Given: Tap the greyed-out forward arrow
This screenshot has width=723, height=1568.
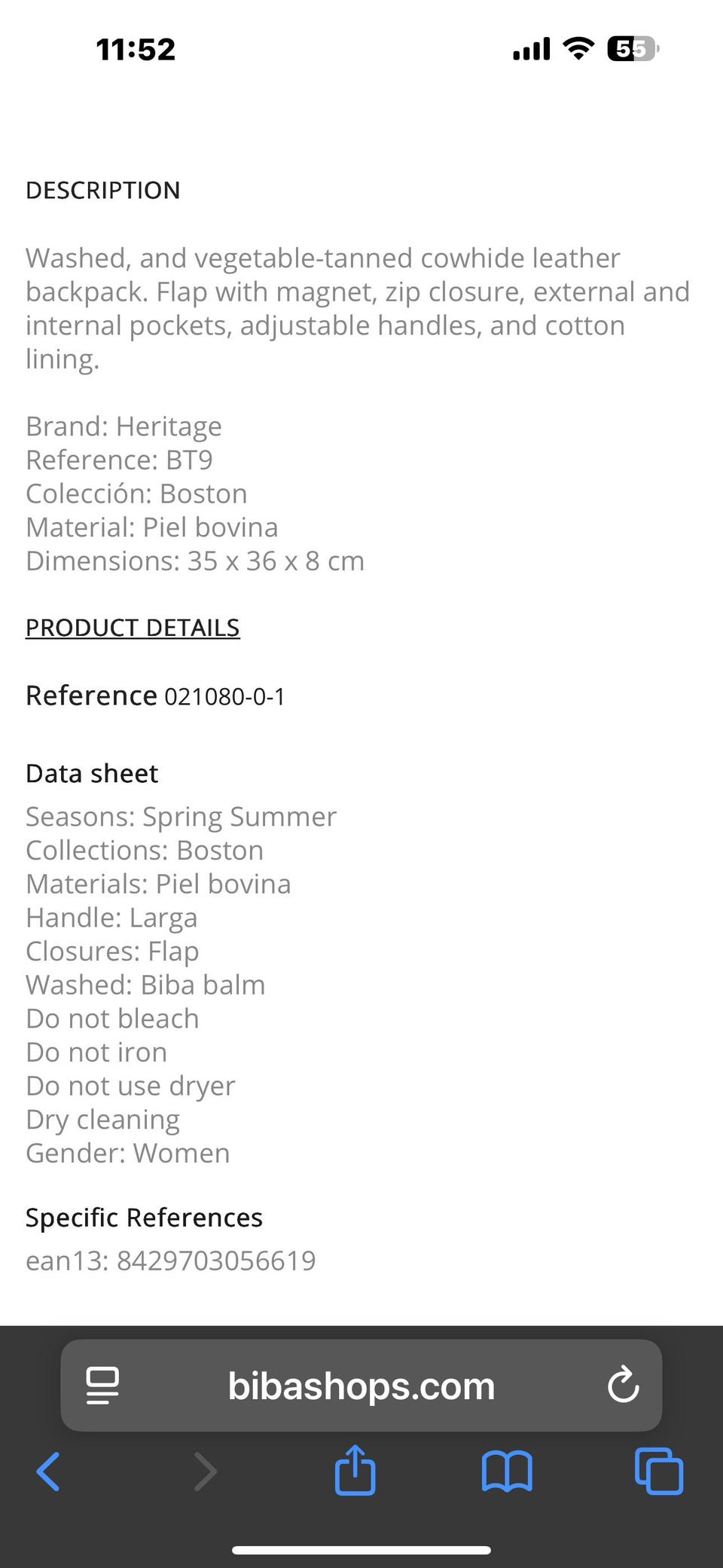Looking at the screenshot, I should [x=205, y=1472].
